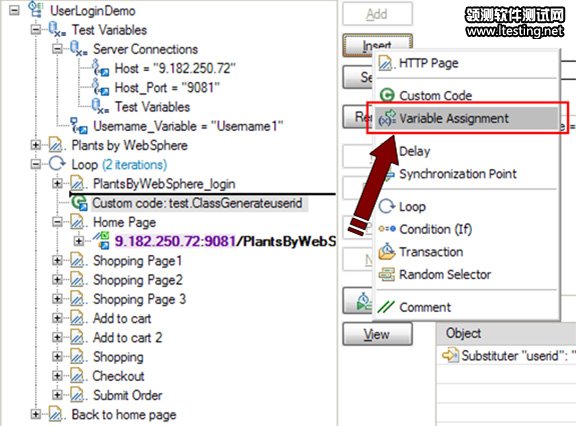The width and height of the screenshot is (576, 426).
Task: Click the Comment slashes icon
Action: tap(386, 307)
